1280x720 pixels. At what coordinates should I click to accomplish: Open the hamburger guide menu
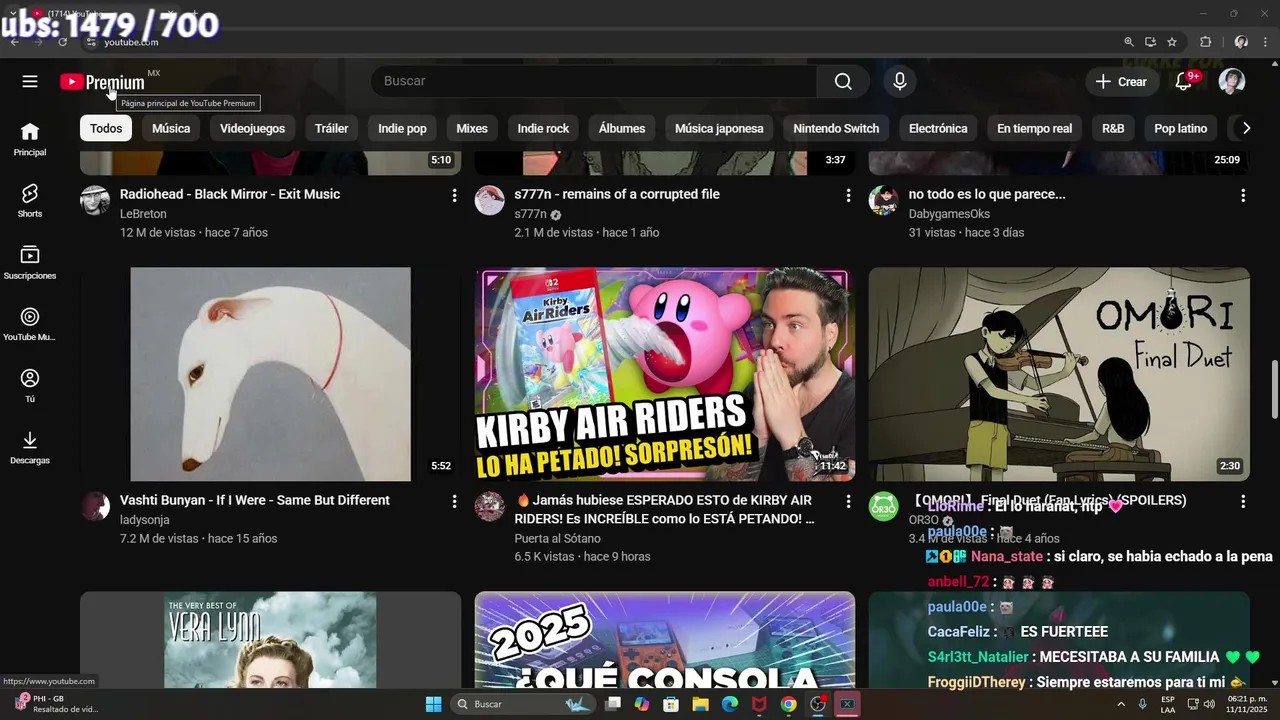click(30, 81)
